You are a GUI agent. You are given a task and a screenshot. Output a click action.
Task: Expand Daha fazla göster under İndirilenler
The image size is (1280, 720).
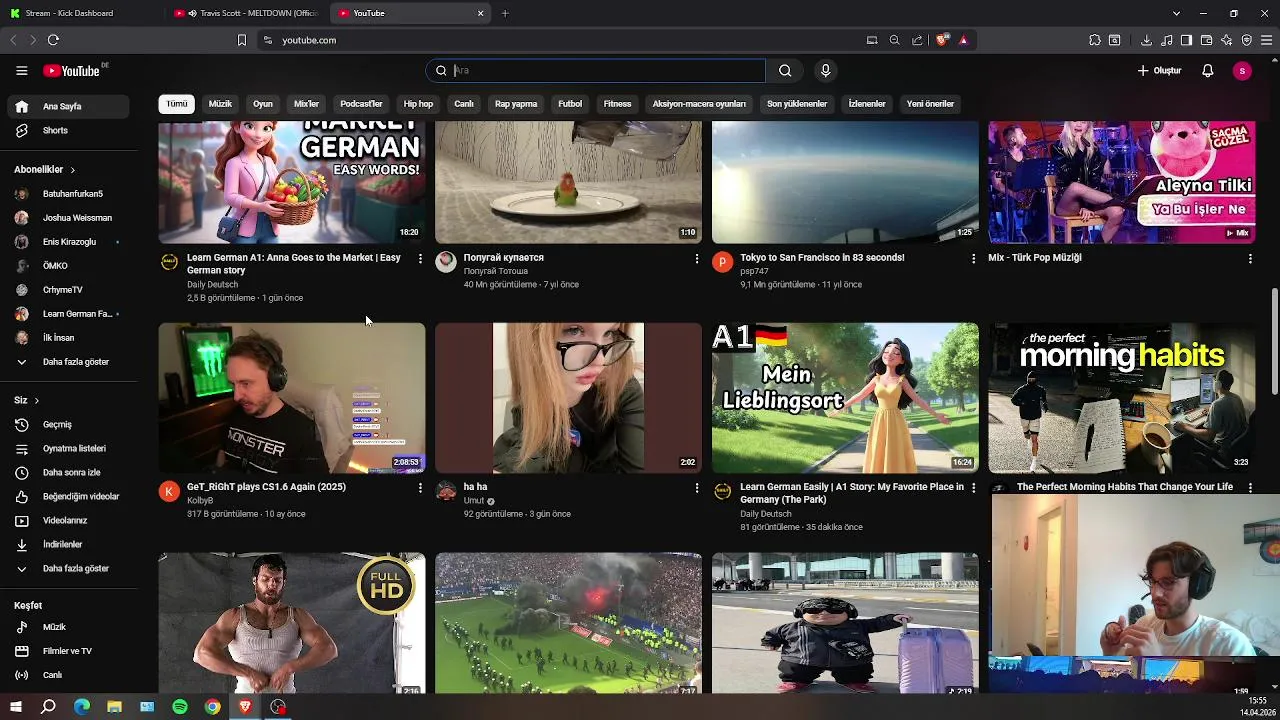coord(68,569)
